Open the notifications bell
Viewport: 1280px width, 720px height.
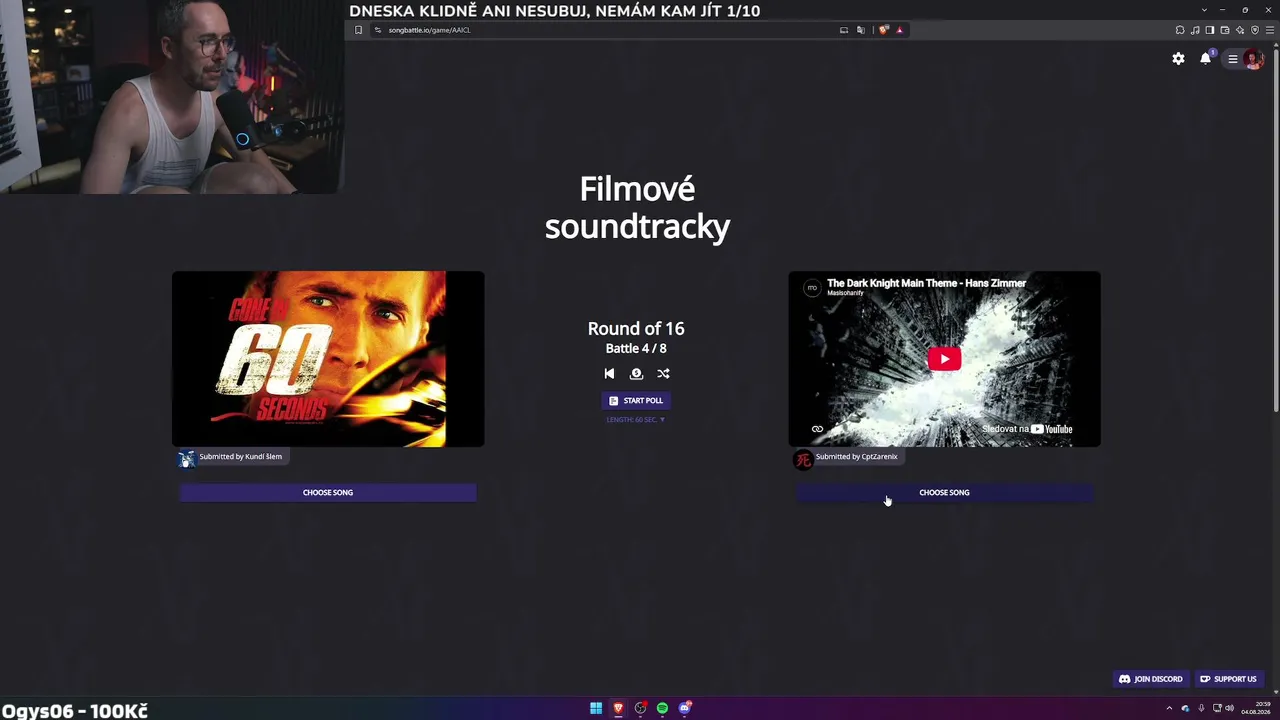pos(1205,59)
